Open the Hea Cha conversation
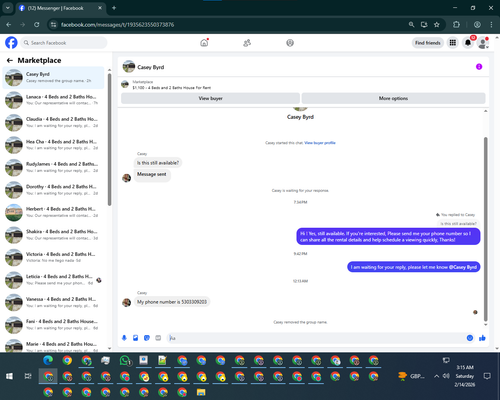The height and width of the screenshot is (400, 500). click(x=53, y=145)
